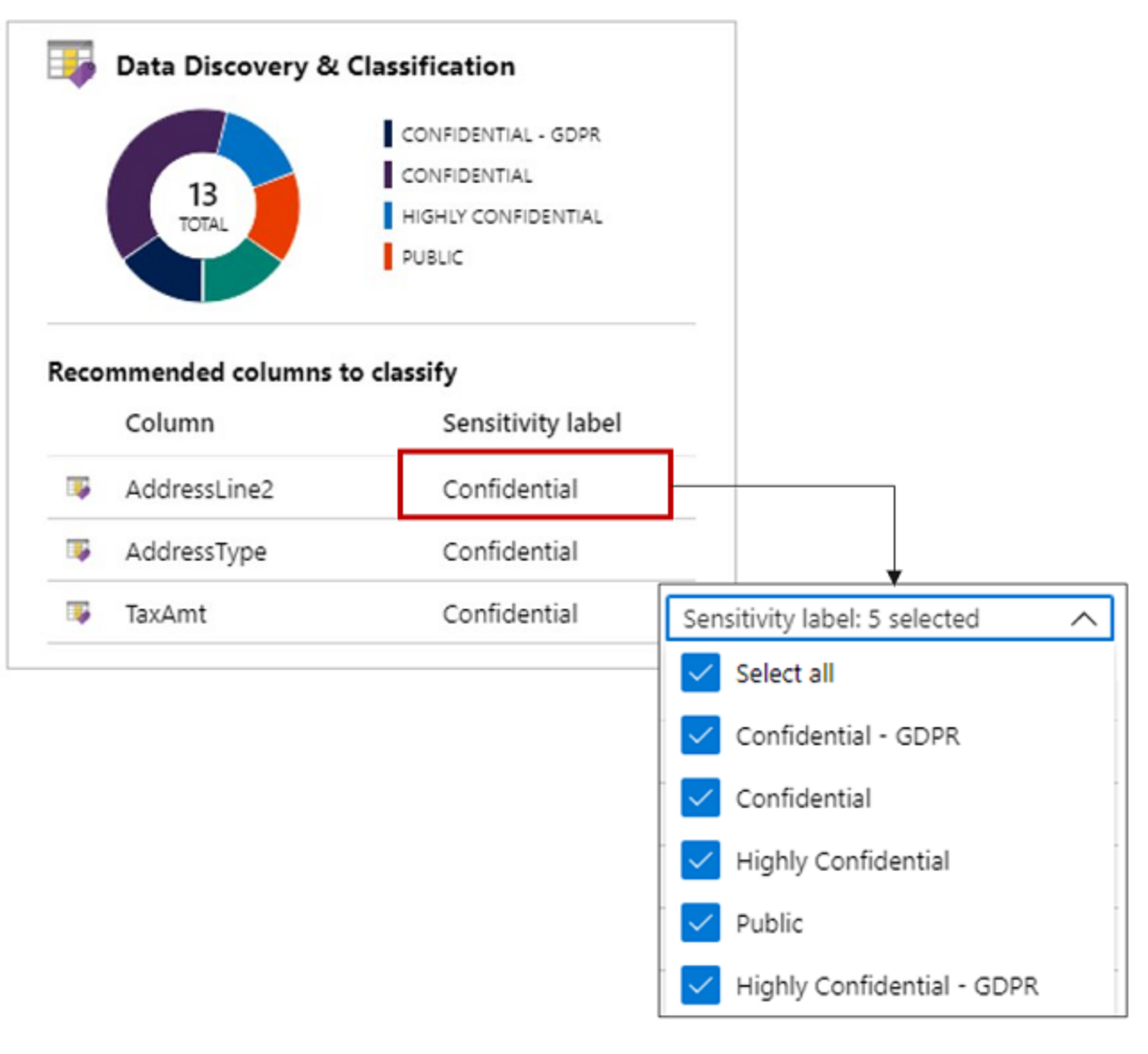Uncheck the Select all checkbox
The width and height of the screenshot is (1148, 1054).
700,673
